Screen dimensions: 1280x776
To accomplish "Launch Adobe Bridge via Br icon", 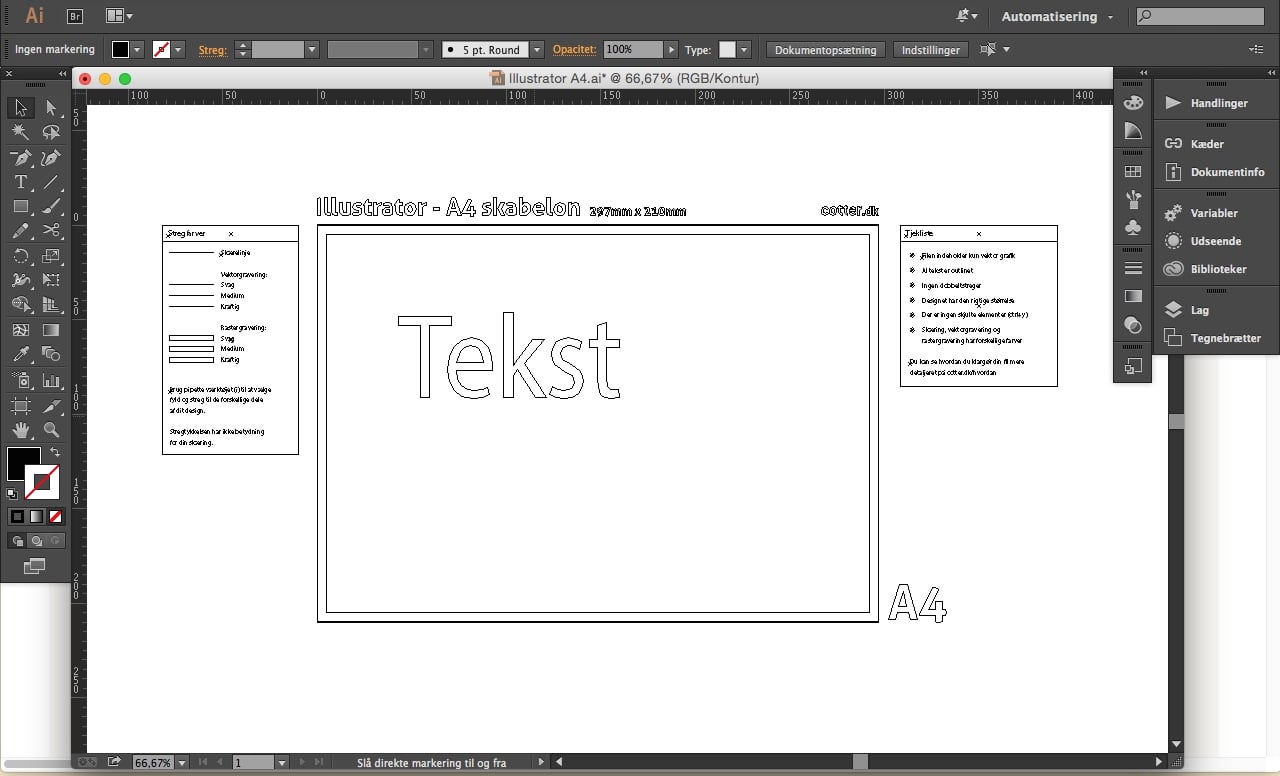I will (x=75, y=16).
